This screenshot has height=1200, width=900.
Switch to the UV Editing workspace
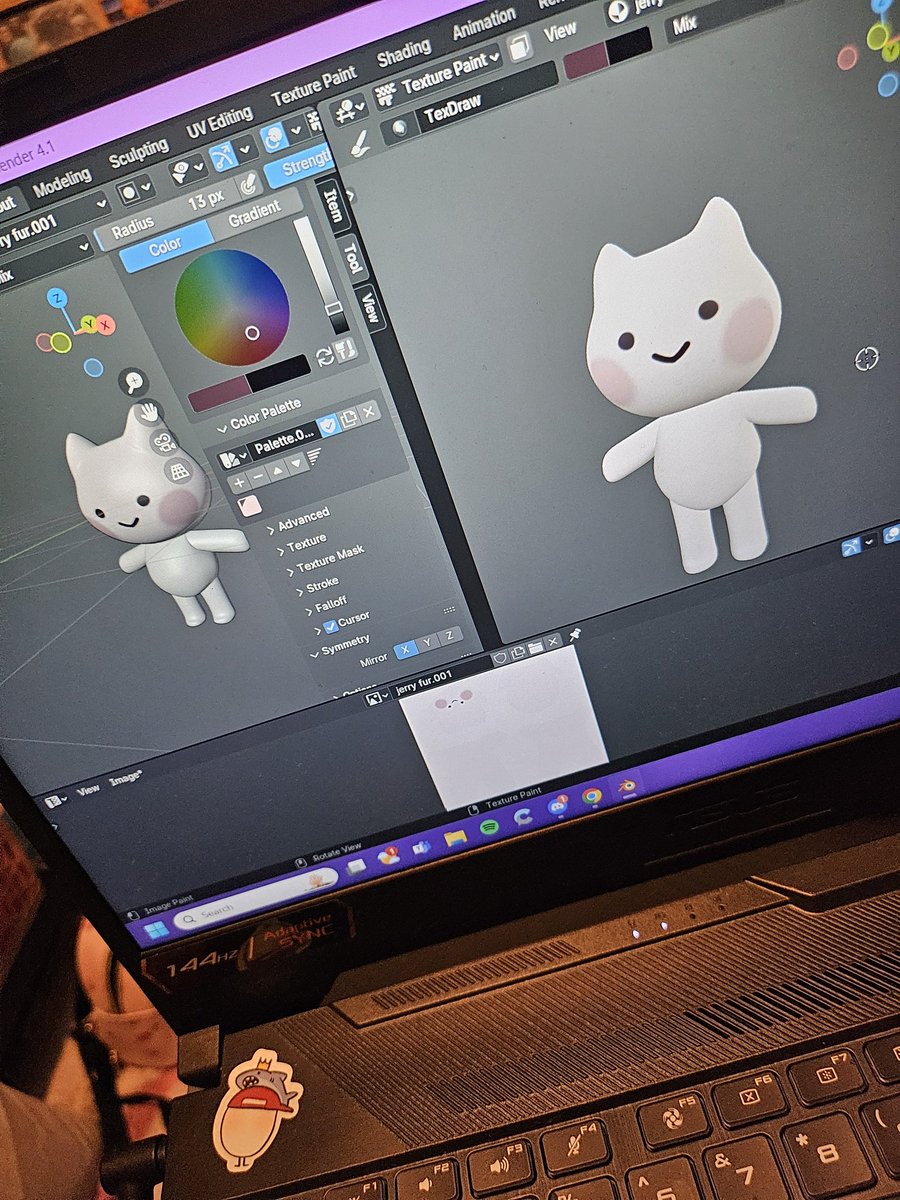[219, 124]
